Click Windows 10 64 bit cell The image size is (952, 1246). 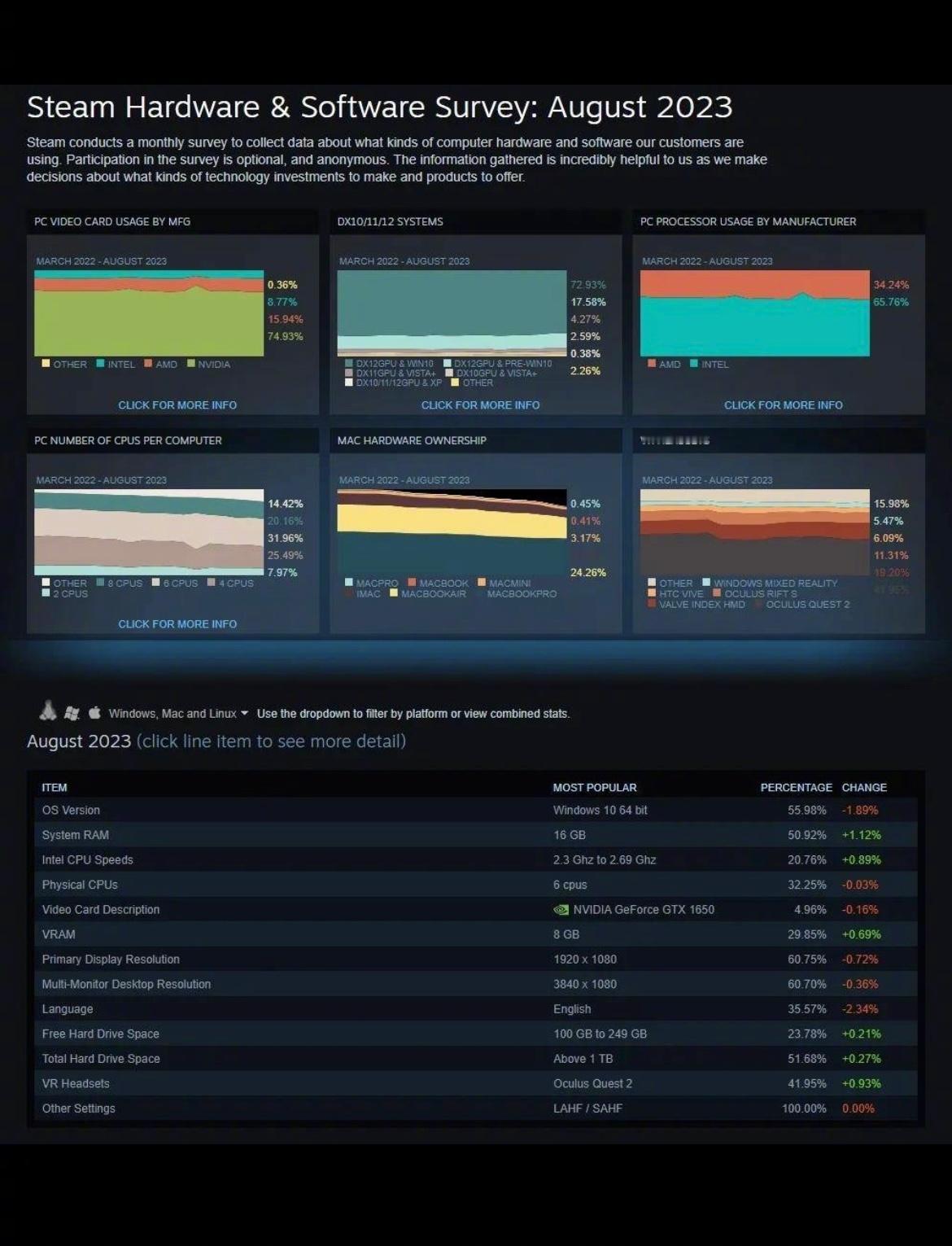click(x=600, y=811)
